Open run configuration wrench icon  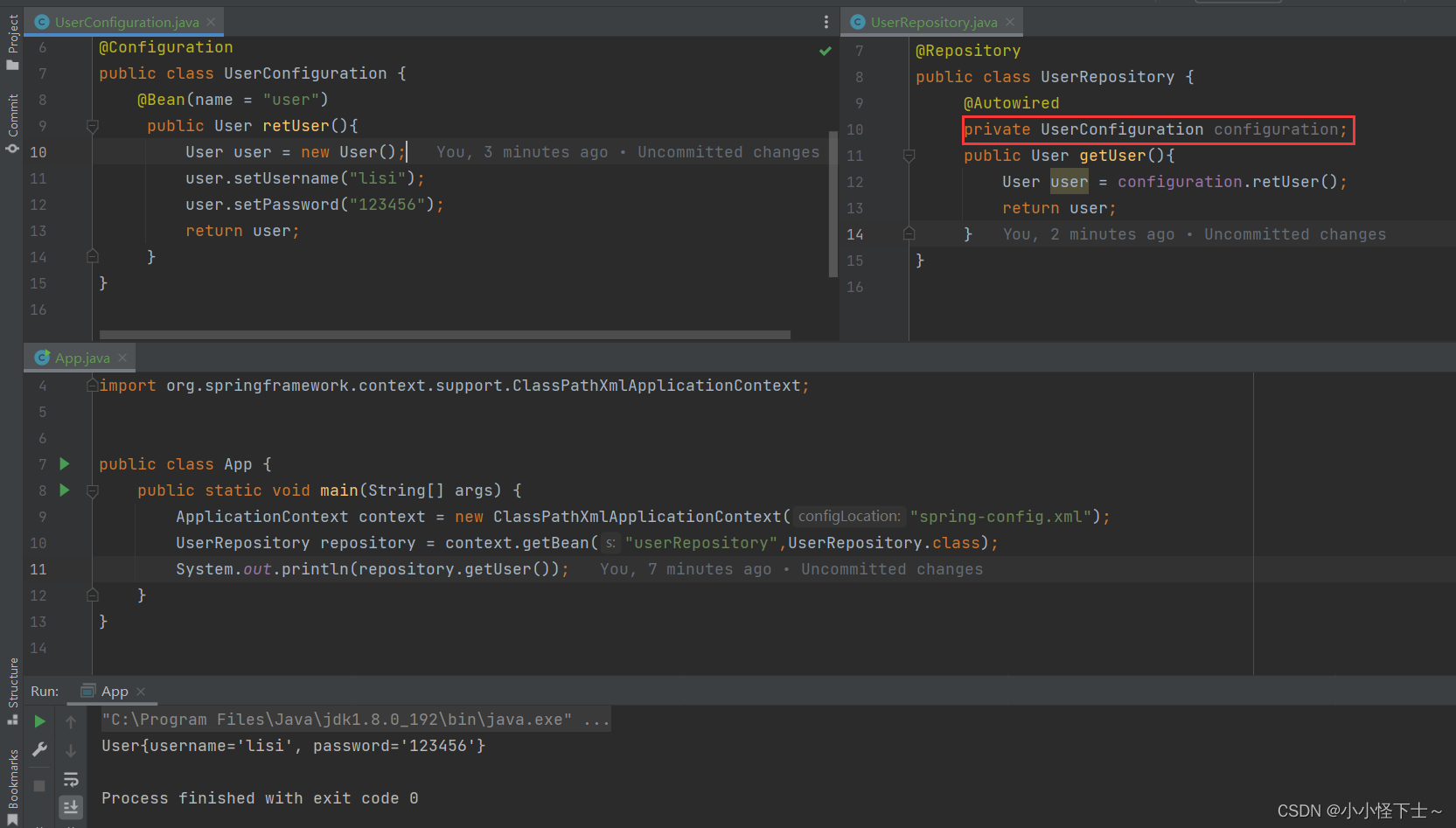point(39,749)
